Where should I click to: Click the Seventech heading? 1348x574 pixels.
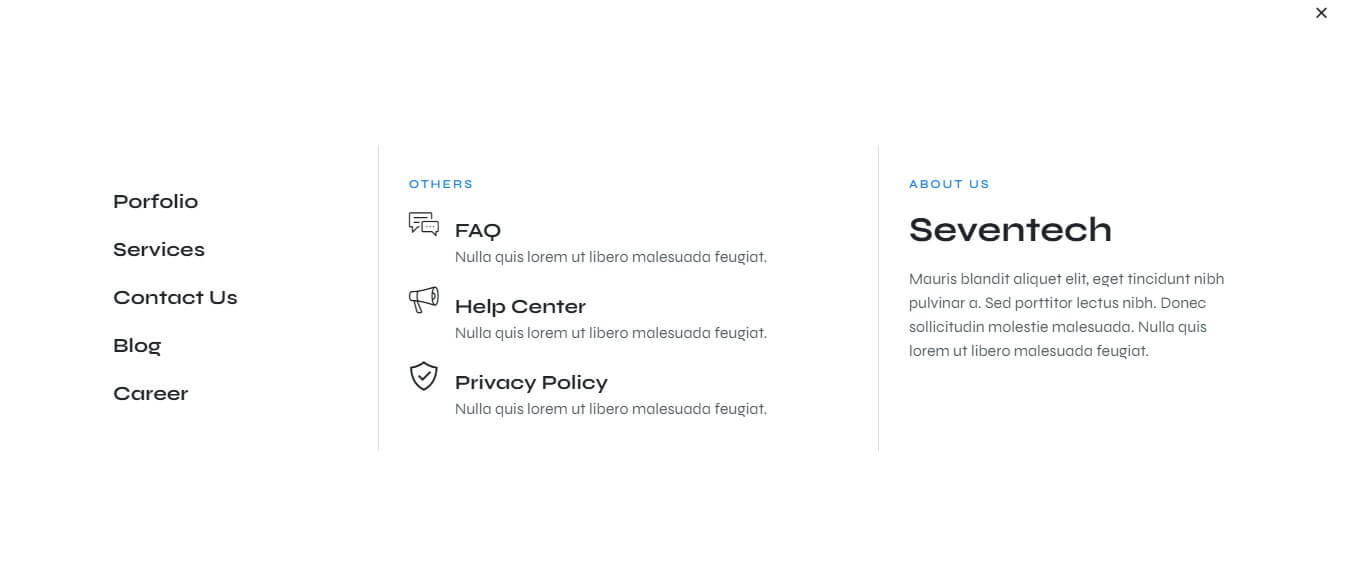tap(1010, 230)
